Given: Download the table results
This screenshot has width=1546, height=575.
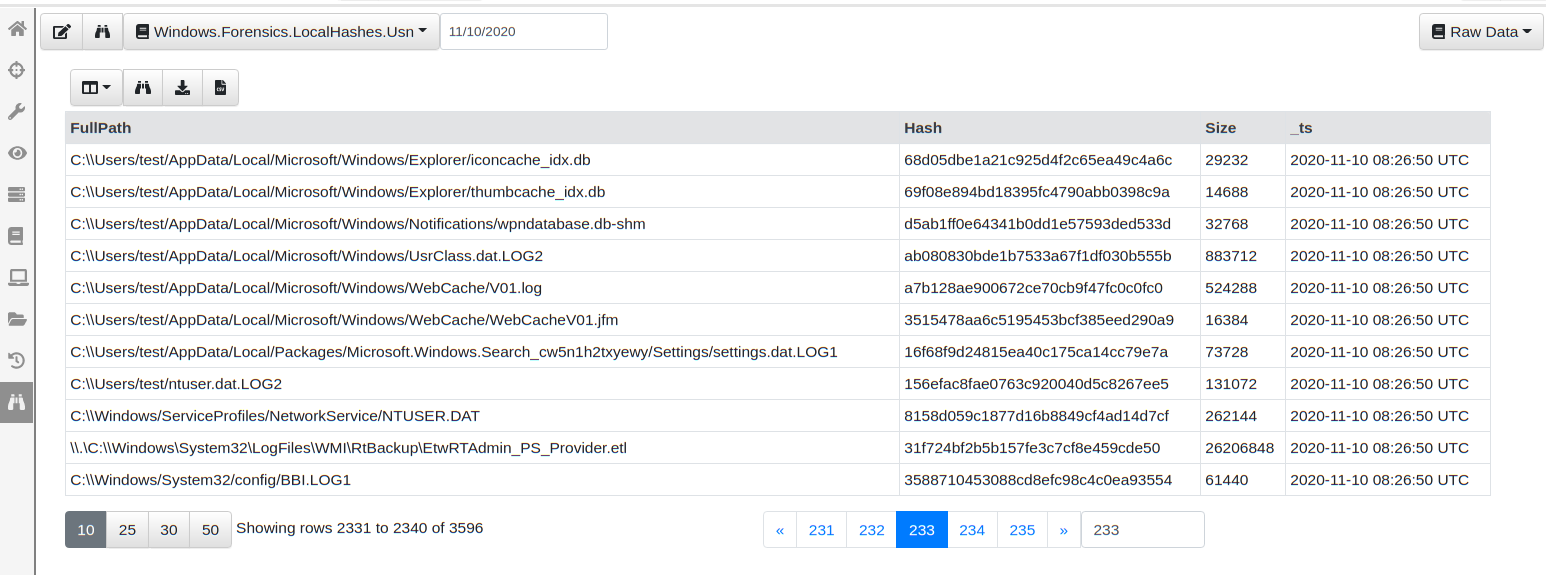Looking at the screenshot, I should point(182,88).
